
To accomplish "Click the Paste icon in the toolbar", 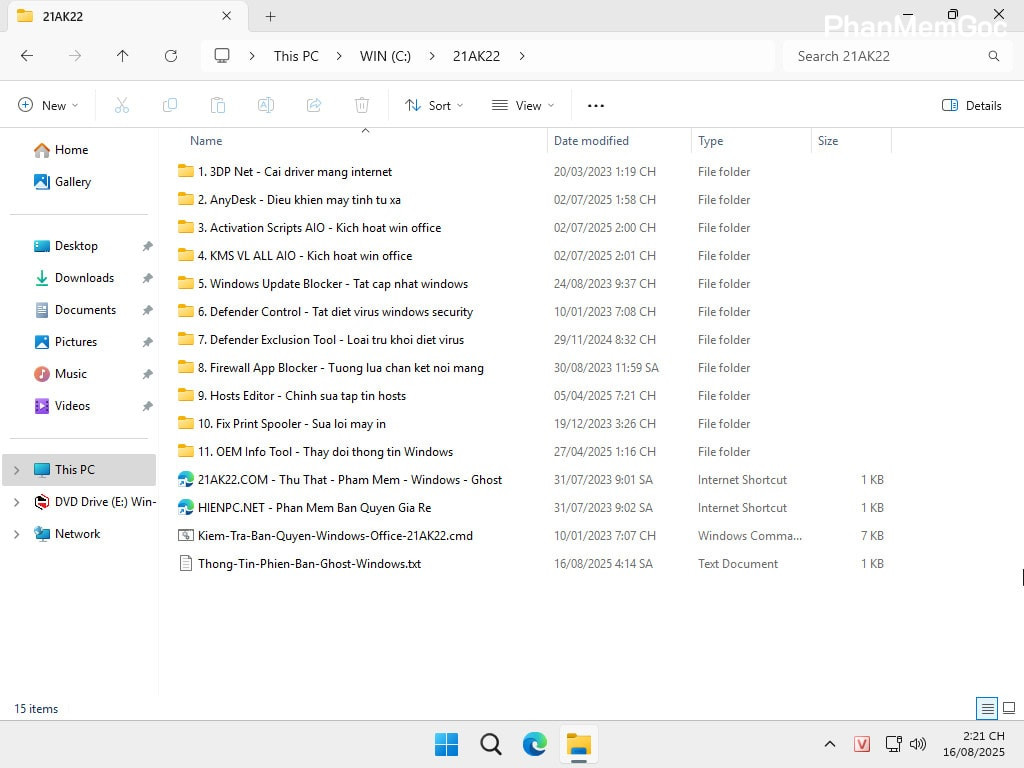I will [218, 105].
